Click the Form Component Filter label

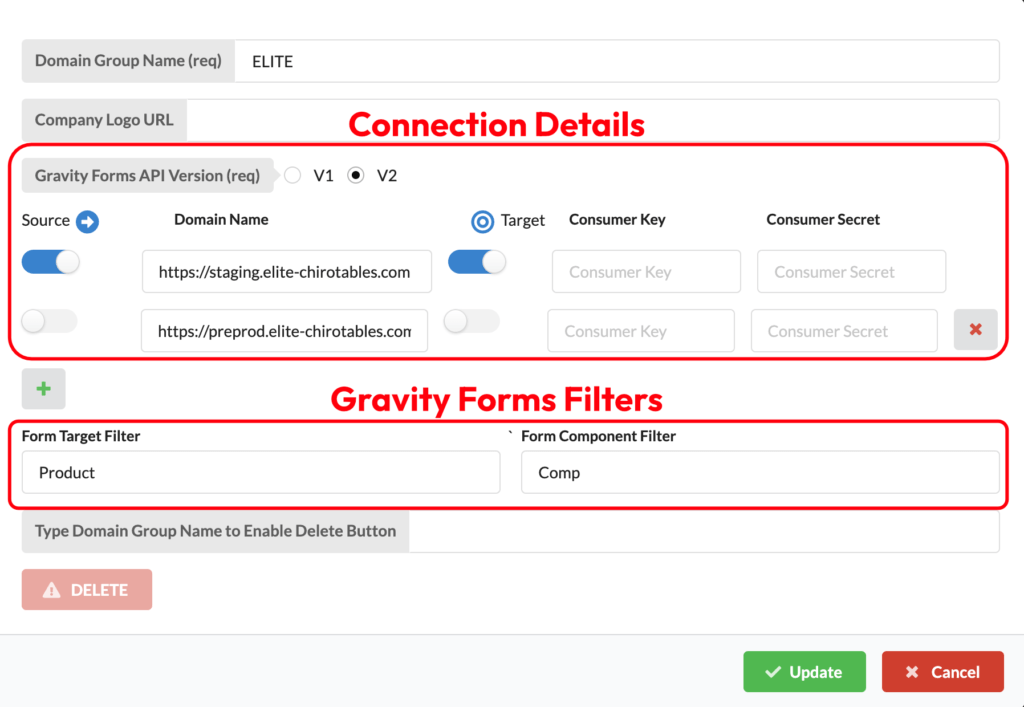click(598, 435)
